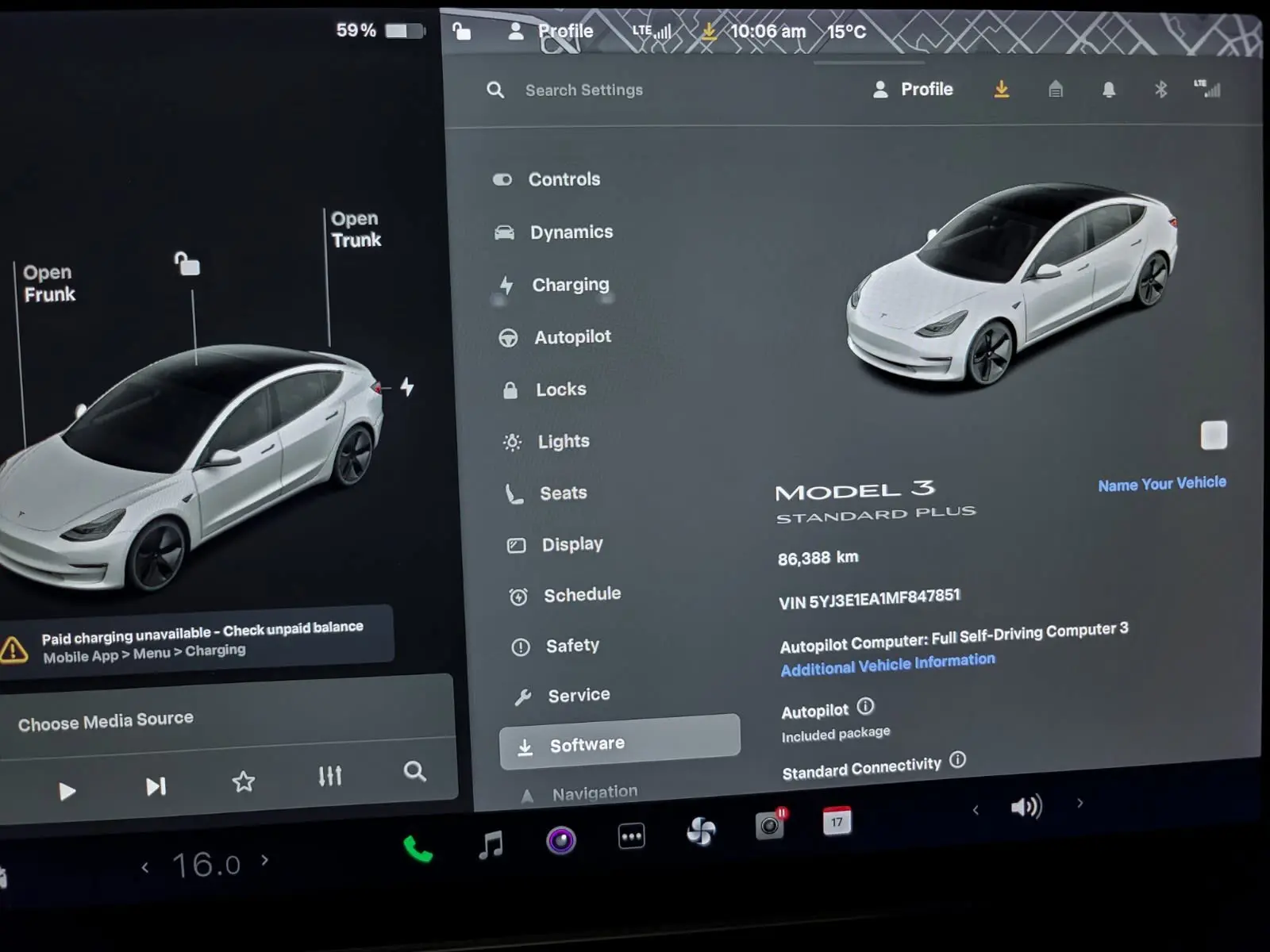Image resolution: width=1270 pixels, height=952 pixels.
Task: Open the Lights settings tab
Action: [564, 441]
